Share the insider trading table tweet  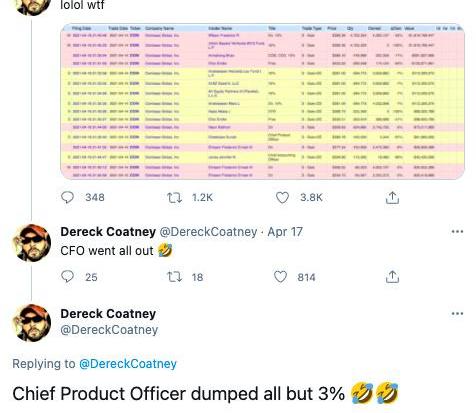[x=392, y=197]
